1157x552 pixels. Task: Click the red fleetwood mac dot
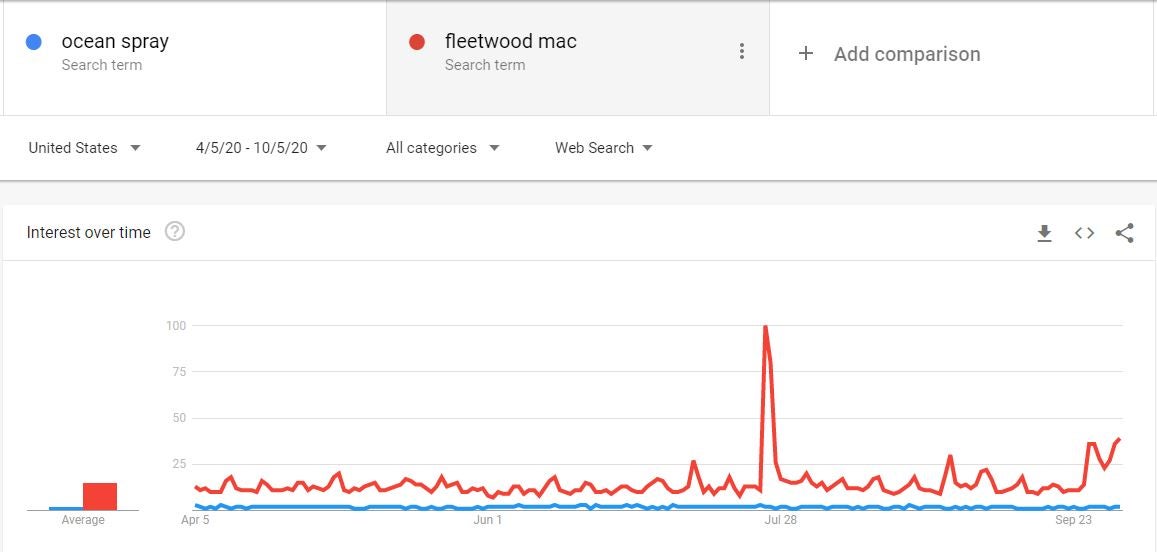click(417, 42)
